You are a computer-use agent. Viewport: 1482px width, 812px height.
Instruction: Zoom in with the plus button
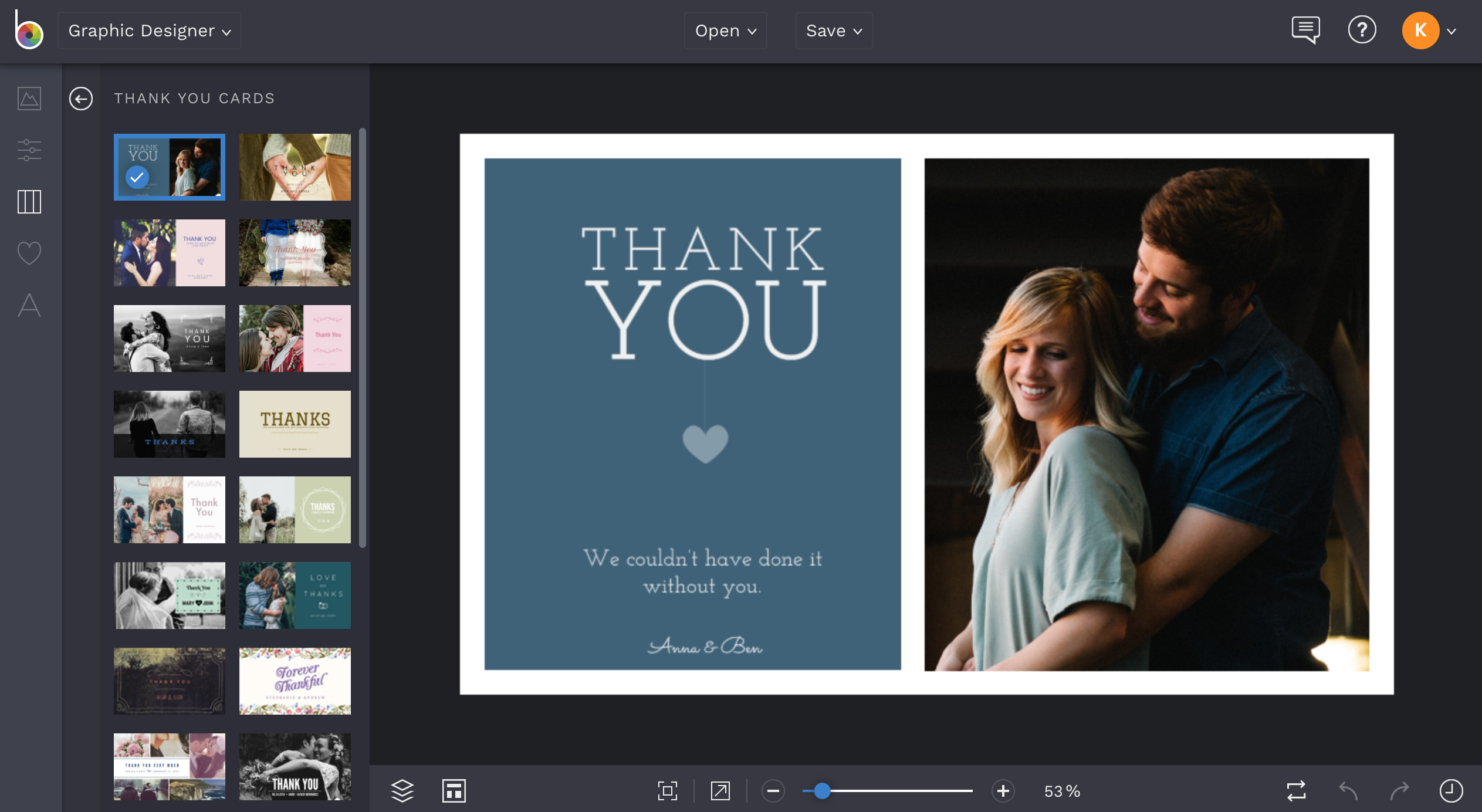pyautogui.click(x=1003, y=791)
